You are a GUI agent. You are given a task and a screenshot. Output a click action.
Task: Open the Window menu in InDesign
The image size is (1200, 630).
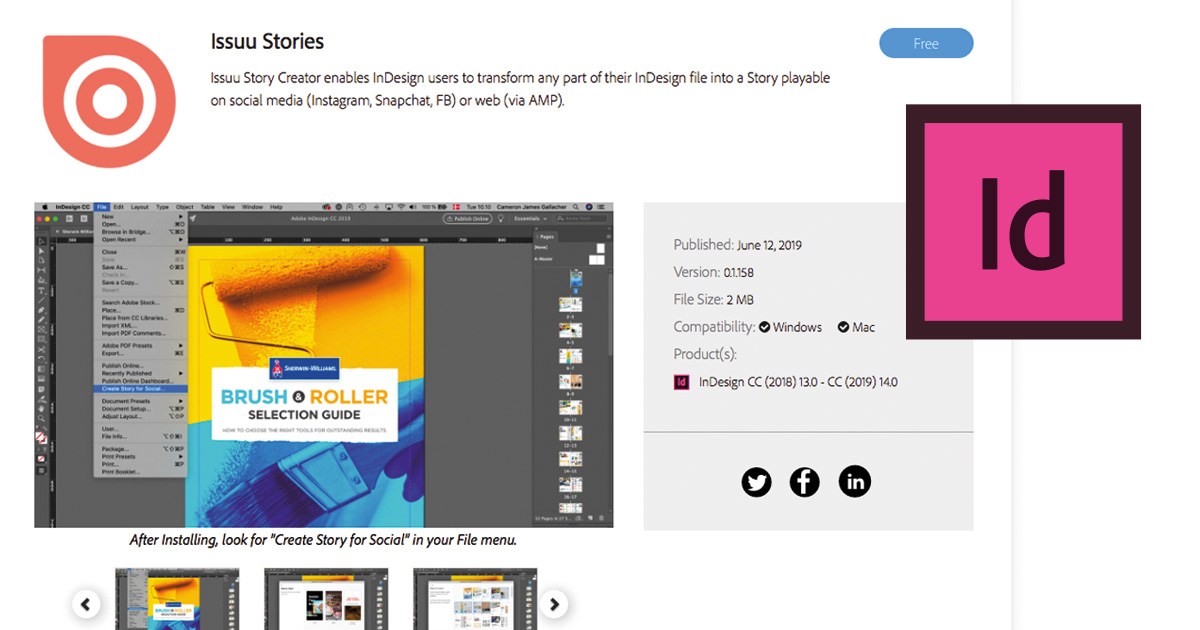coord(253,207)
